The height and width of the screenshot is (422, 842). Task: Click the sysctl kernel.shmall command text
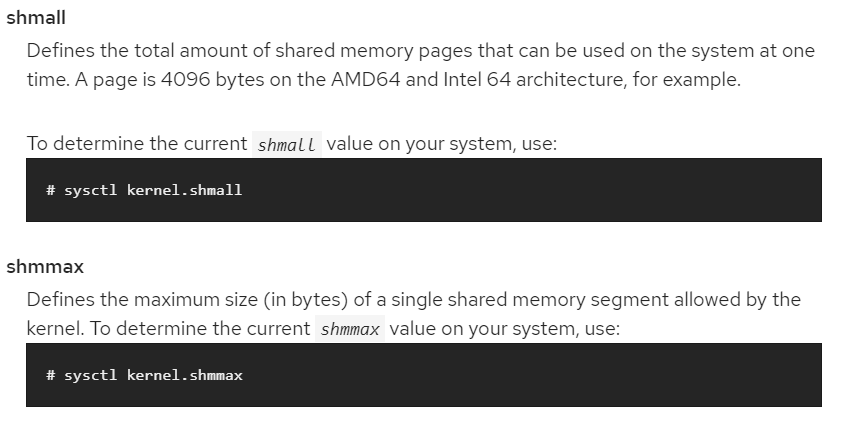[153, 190]
